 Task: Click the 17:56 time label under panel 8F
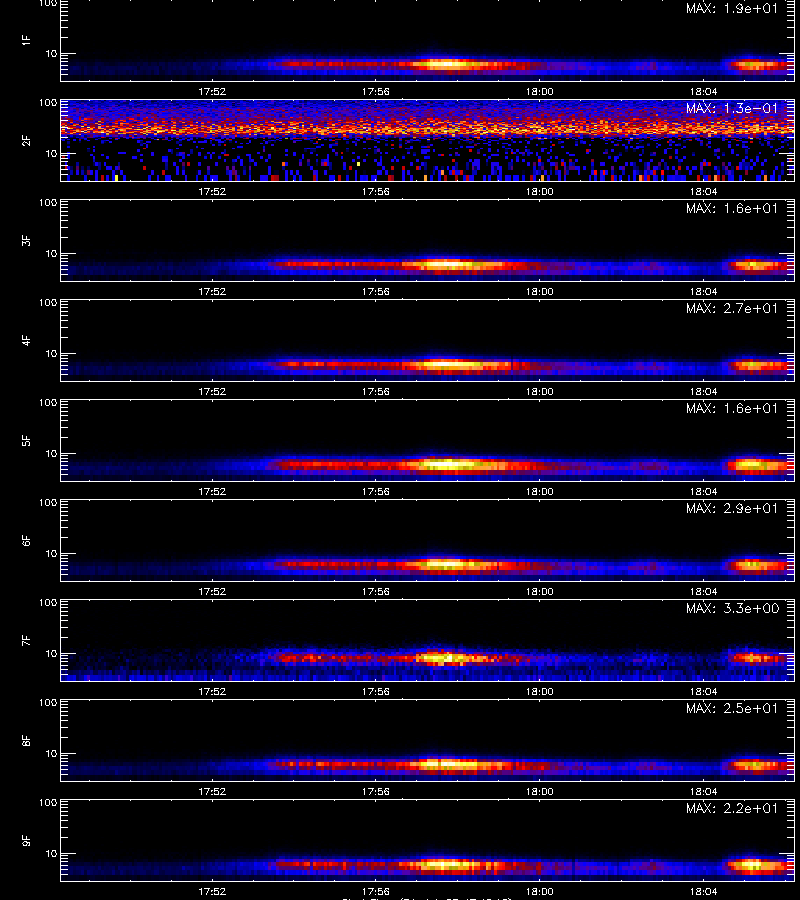coord(376,792)
